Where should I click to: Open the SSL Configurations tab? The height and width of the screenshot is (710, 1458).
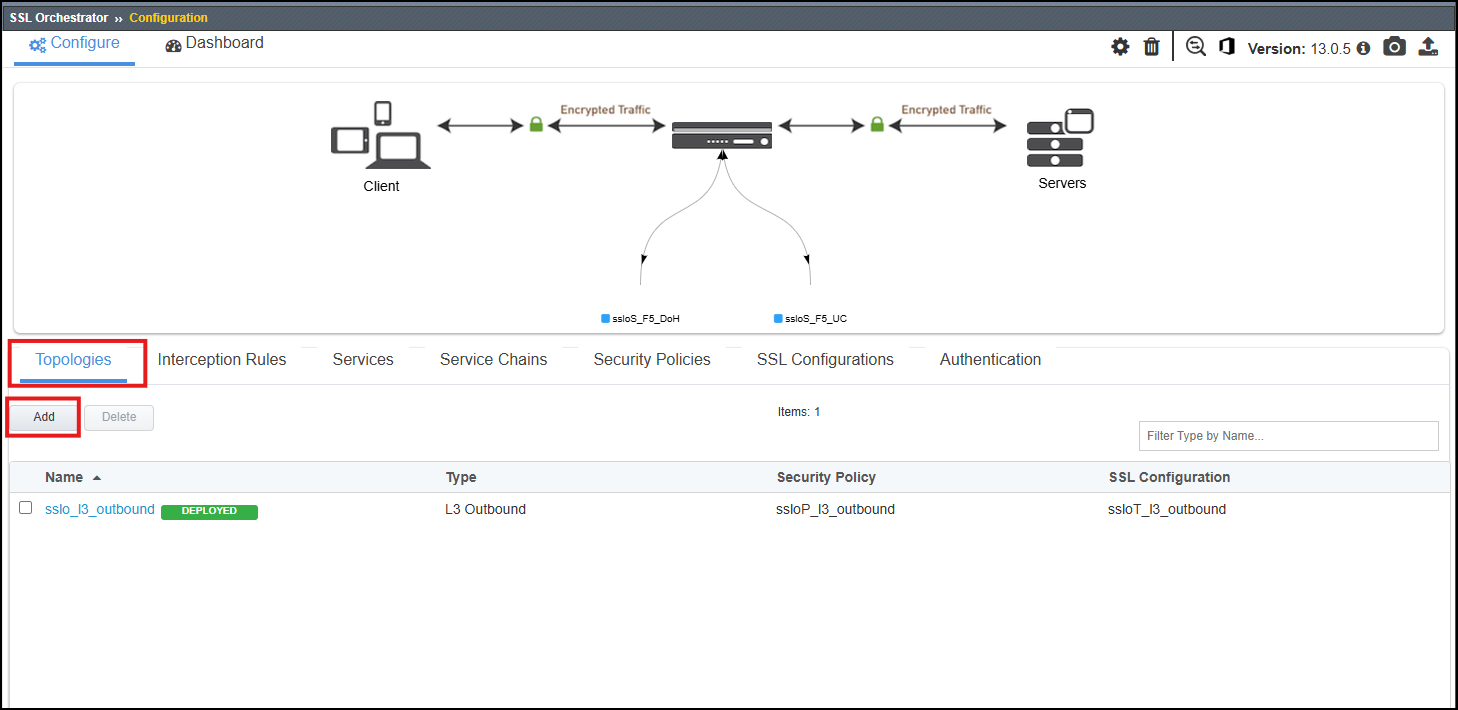click(x=825, y=360)
